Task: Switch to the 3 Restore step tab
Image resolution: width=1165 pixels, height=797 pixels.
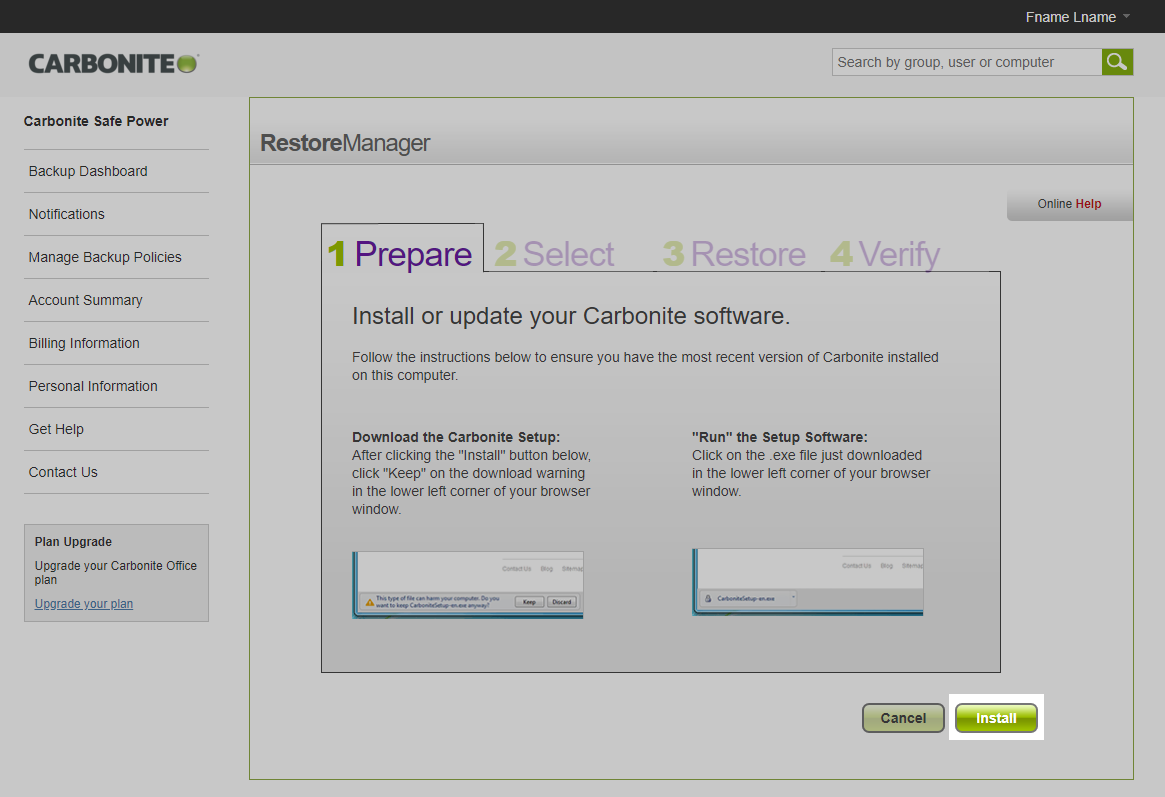Action: click(734, 254)
